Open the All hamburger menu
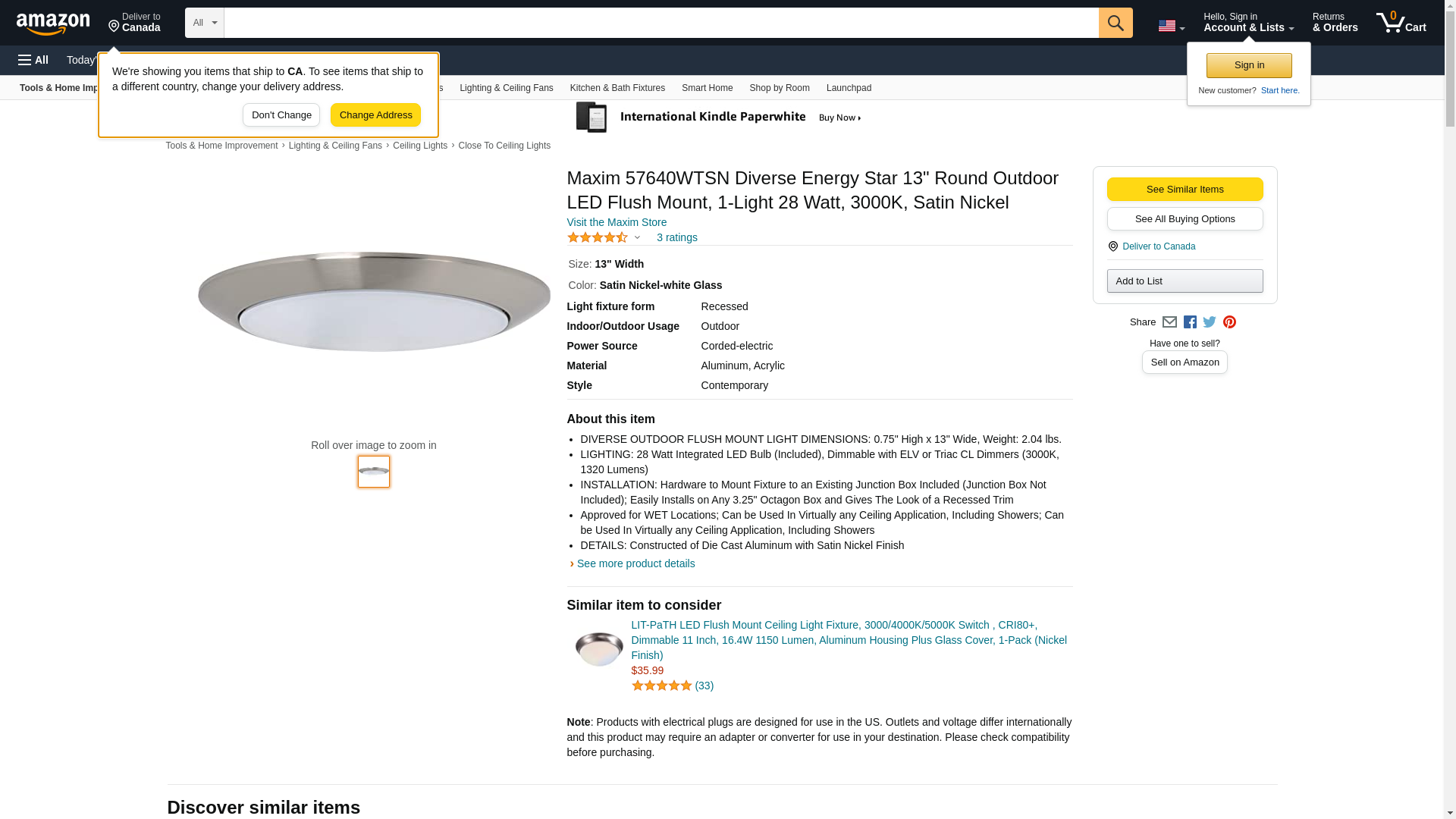 click(x=33, y=60)
